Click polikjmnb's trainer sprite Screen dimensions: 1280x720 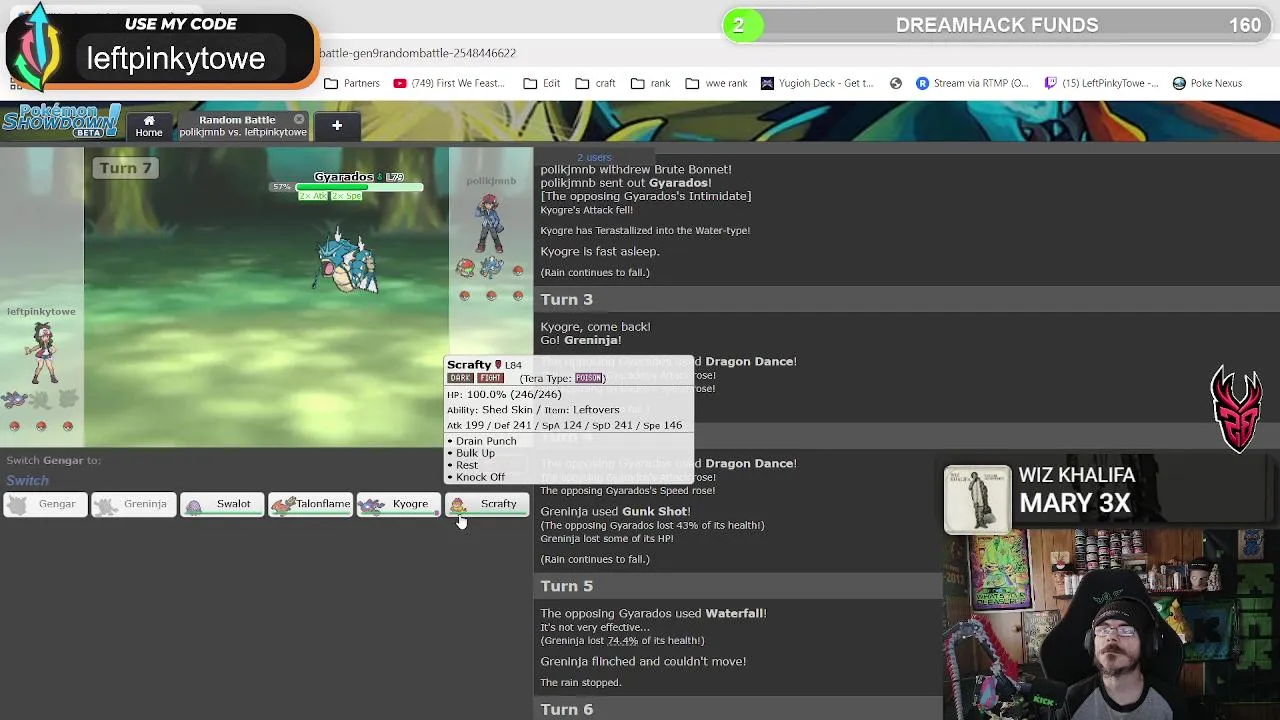tap(489, 223)
